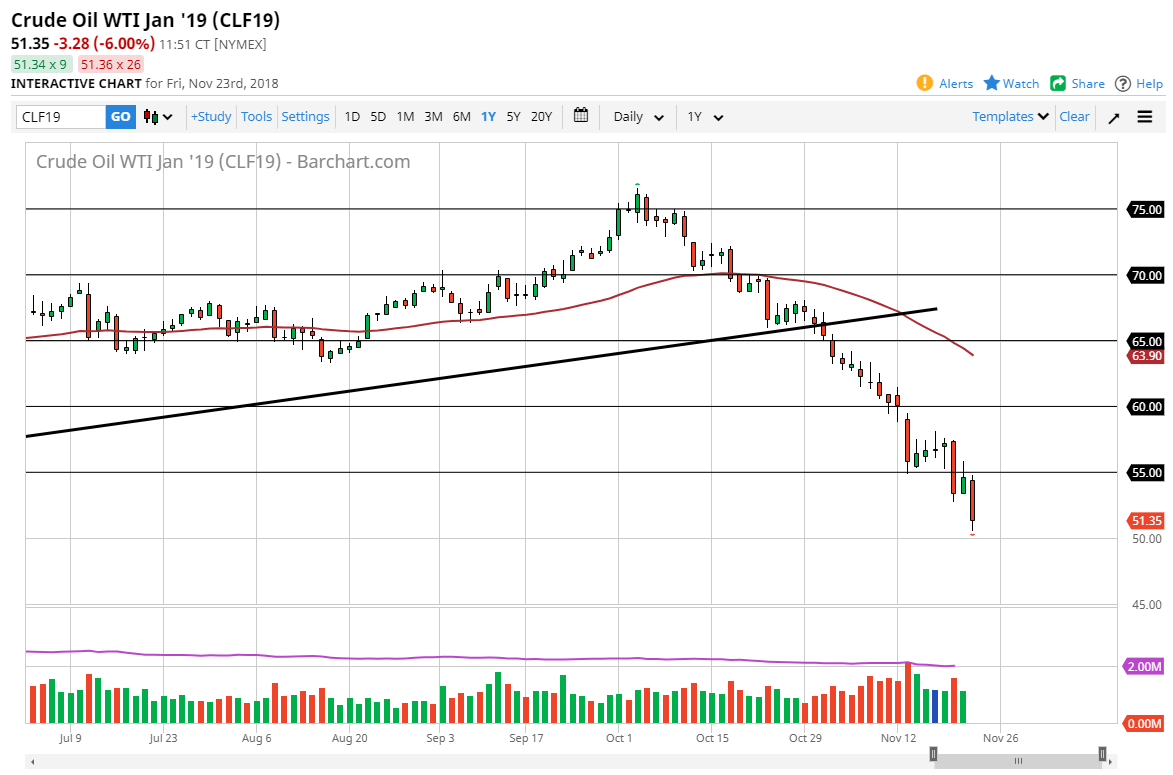This screenshot has width=1173, height=775.
Task: Select the trendline drawing arrow icon
Action: point(1113,117)
